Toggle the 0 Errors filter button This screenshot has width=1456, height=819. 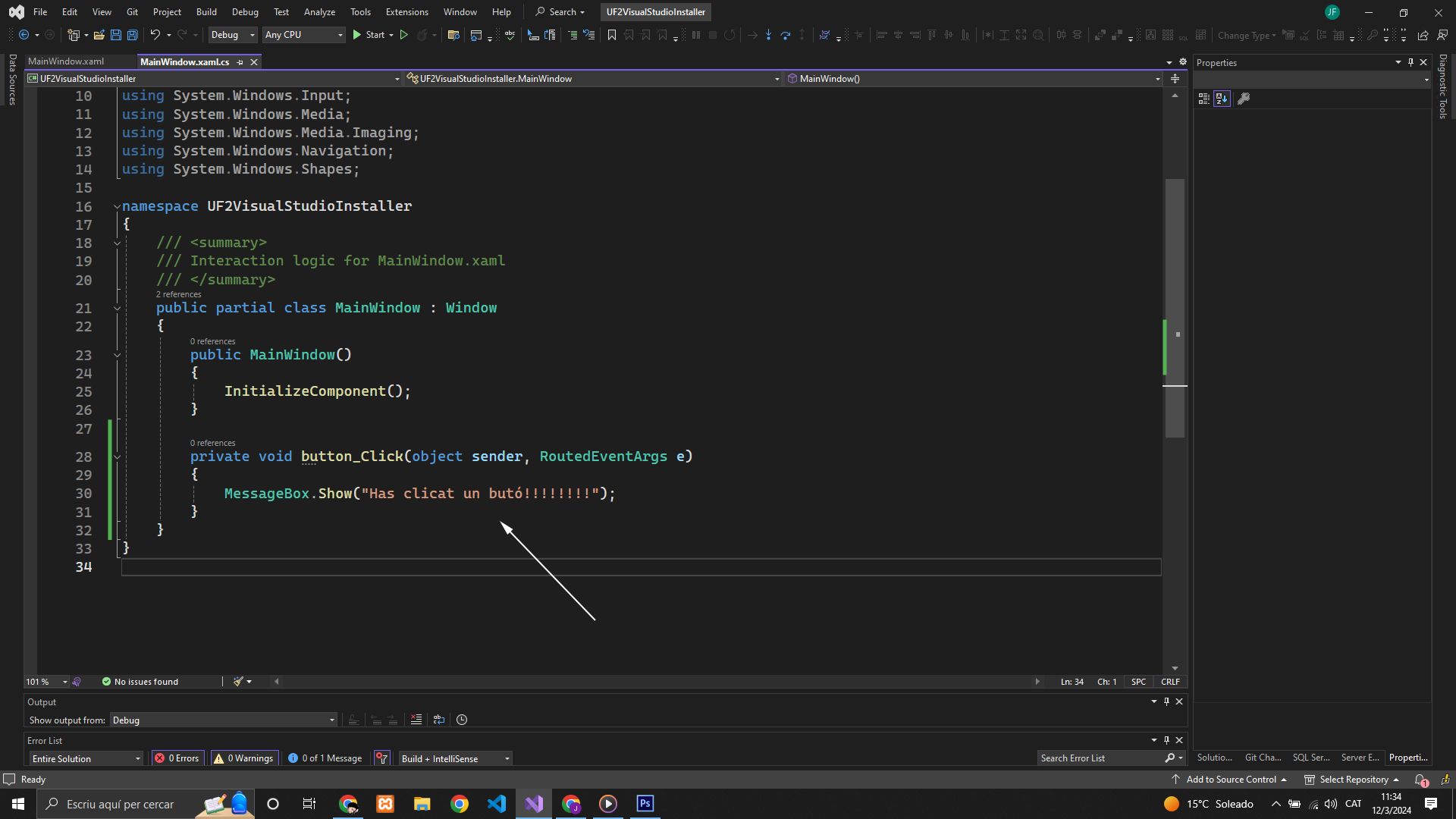point(177,758)
